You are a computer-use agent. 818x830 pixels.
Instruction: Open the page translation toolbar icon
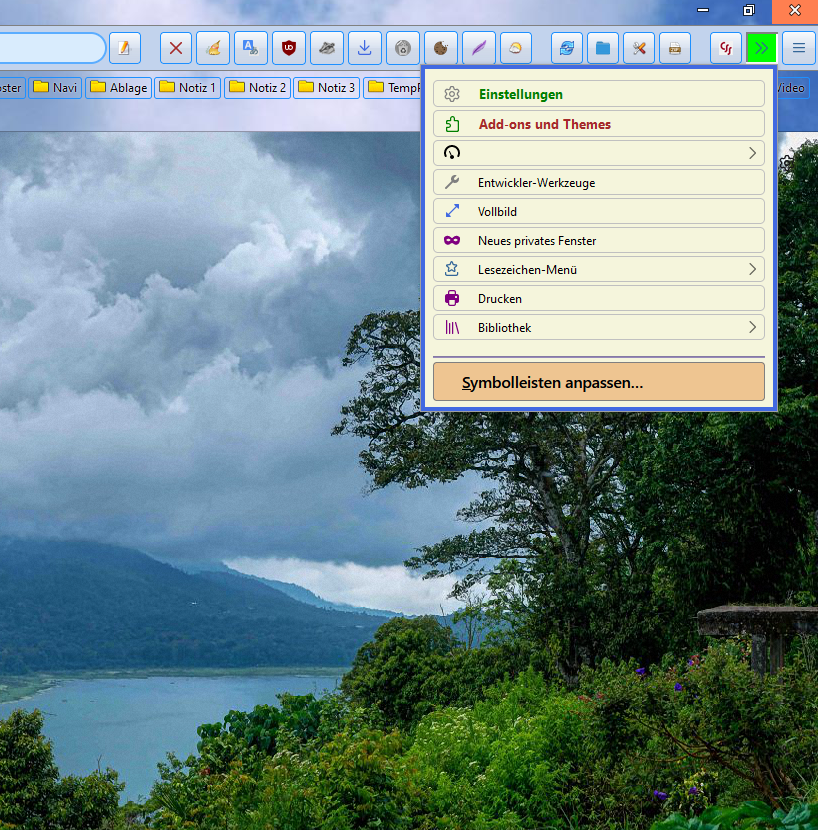click(250, 48)
